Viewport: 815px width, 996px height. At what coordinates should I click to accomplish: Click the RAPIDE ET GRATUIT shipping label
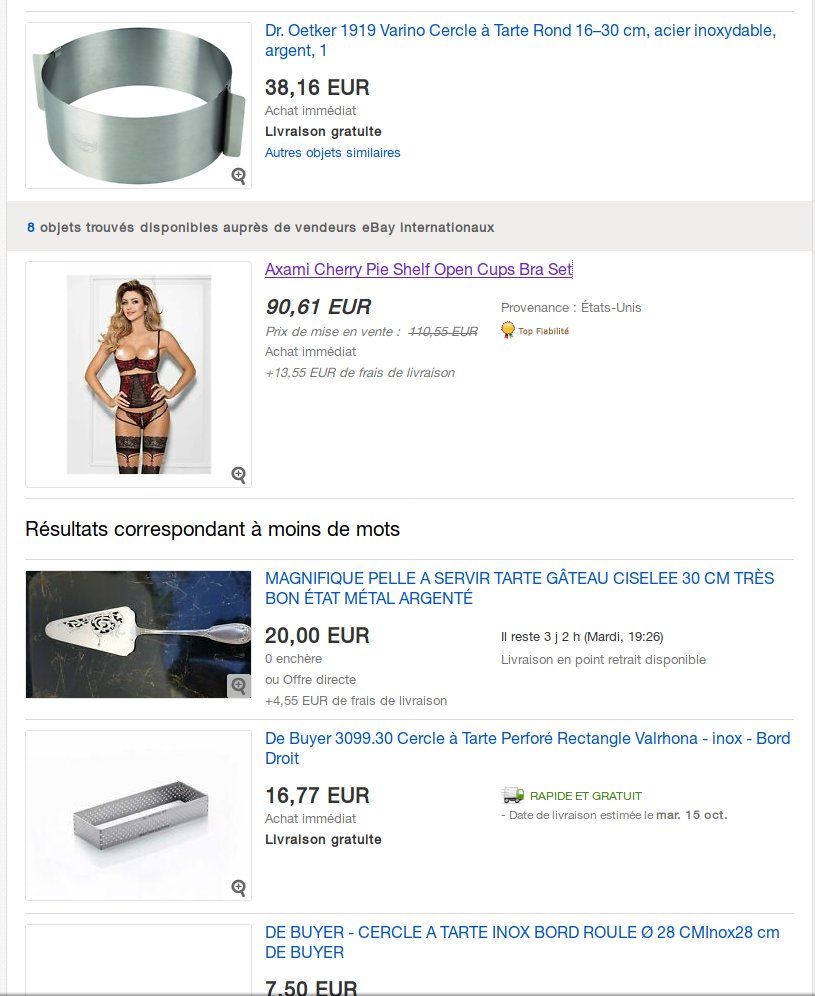tap(586, 796)
